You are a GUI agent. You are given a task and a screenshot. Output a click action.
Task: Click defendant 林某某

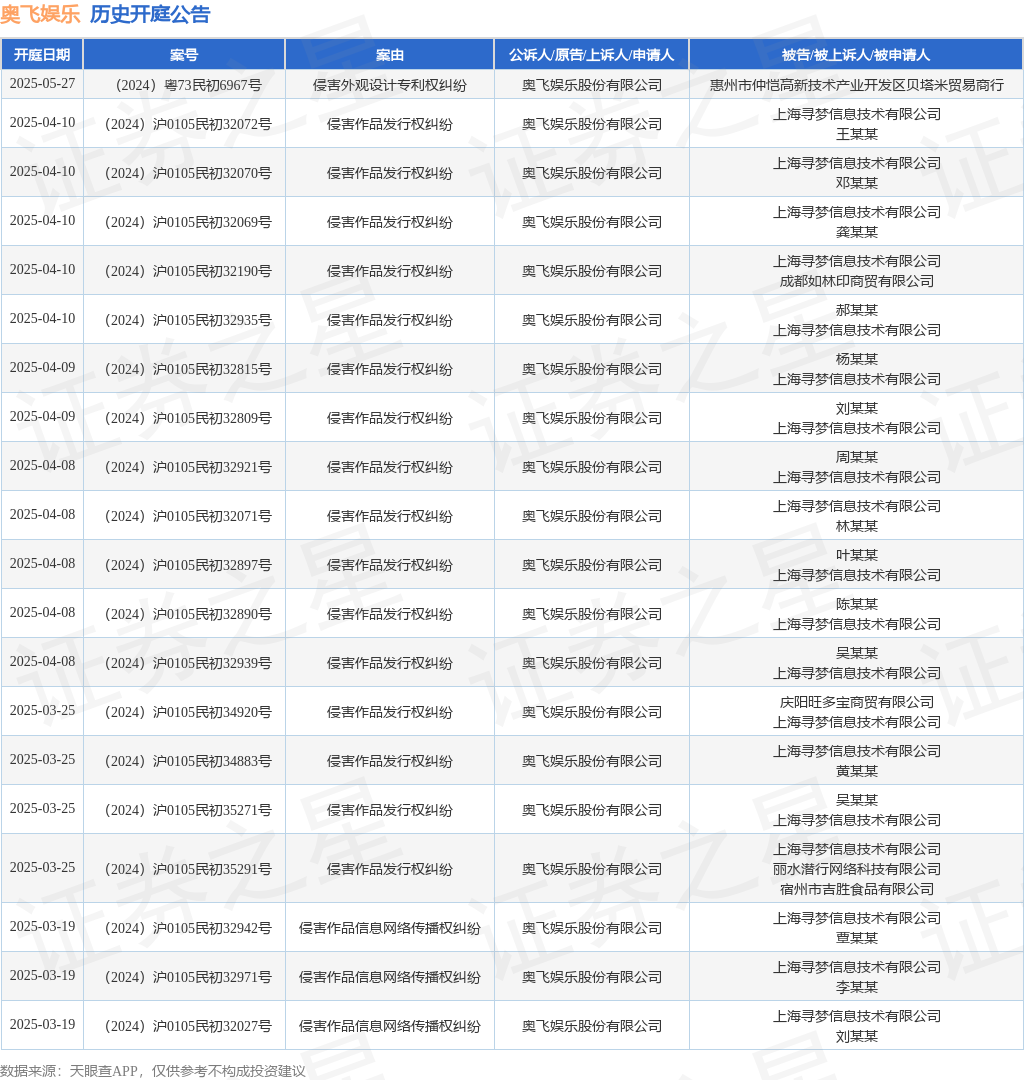[x=857, y=526]
